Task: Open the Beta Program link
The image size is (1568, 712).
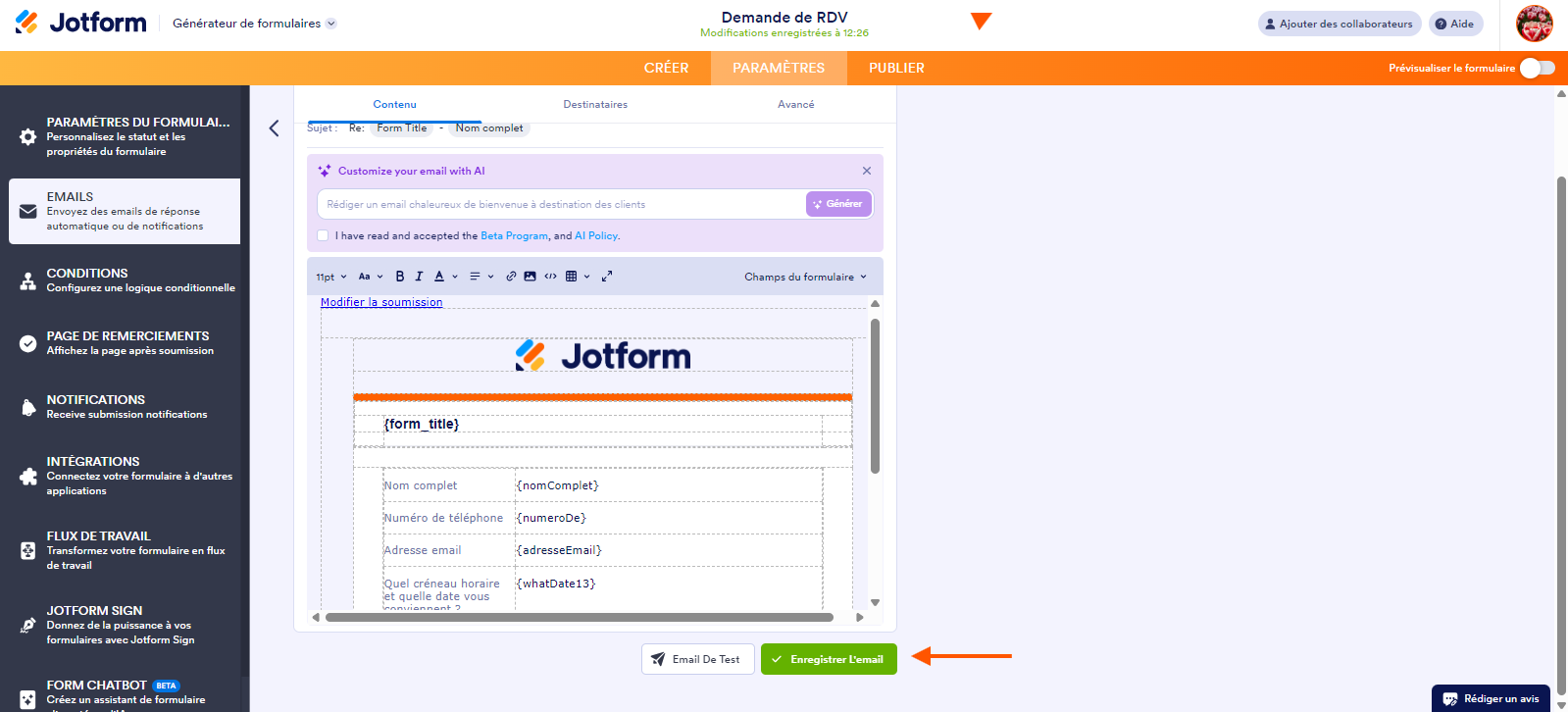Action: pyautogui.click(x=514, y=235)
